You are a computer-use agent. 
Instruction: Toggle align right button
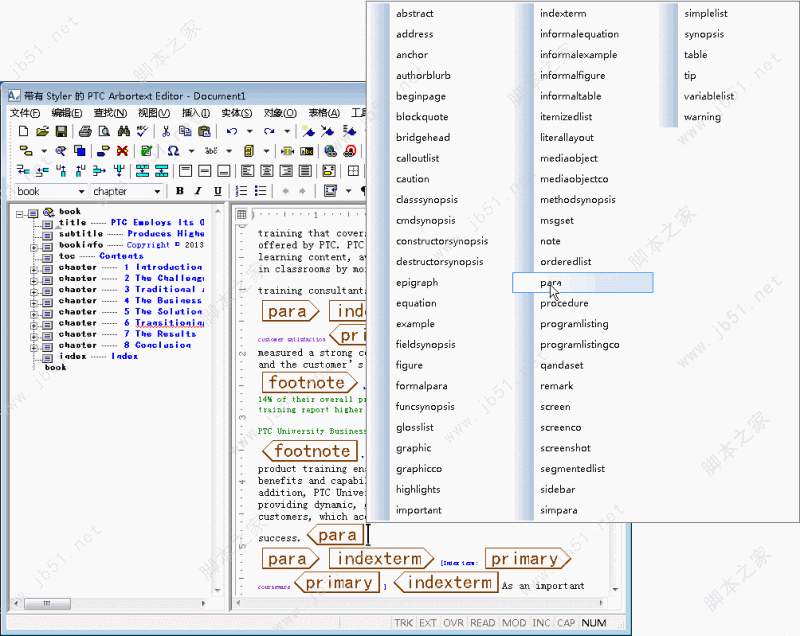click(286, 171)
